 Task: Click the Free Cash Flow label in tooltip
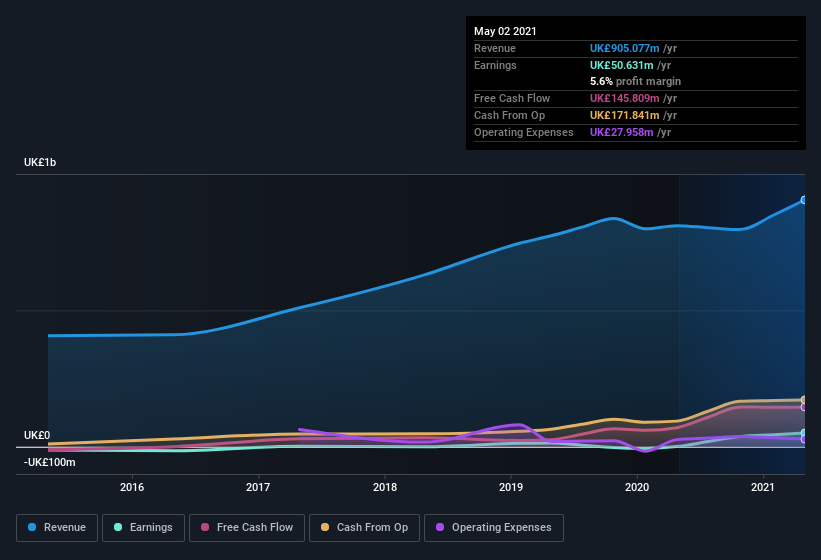pyautogui.click(x=512, y=98)
